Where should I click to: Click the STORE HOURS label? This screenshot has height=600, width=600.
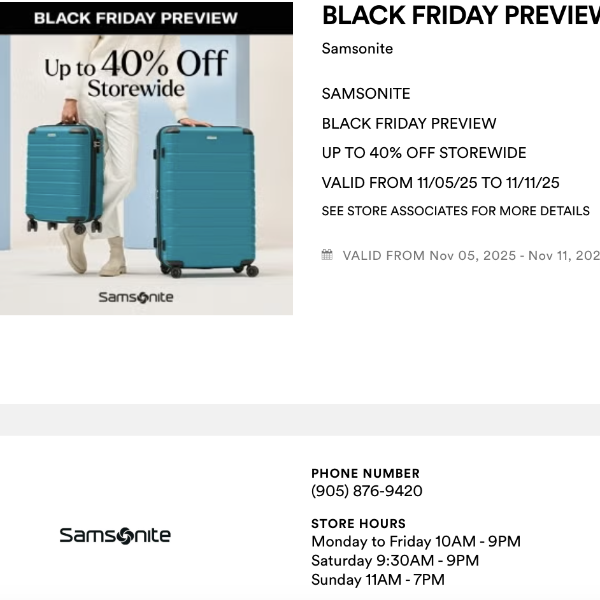[x=358, y=523]
